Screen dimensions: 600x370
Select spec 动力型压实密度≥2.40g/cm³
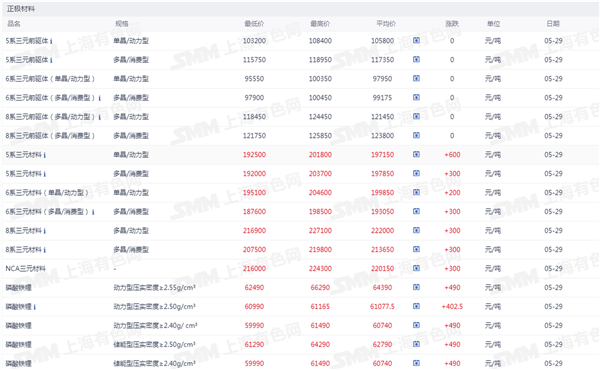[155, 325]
